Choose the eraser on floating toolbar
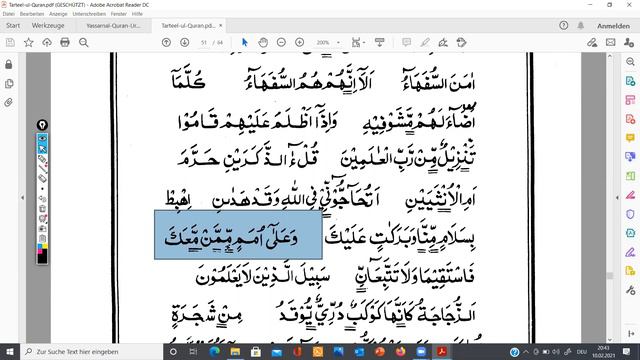The height and width of the screenshot is (360, 640). [42, 178]
